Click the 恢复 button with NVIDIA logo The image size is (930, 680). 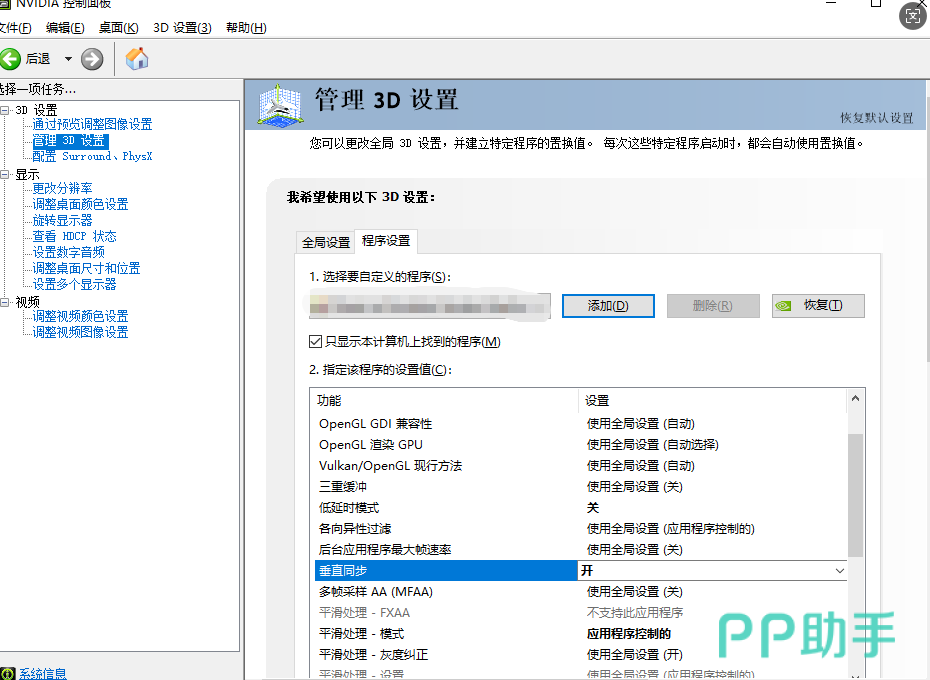(818, 306)
